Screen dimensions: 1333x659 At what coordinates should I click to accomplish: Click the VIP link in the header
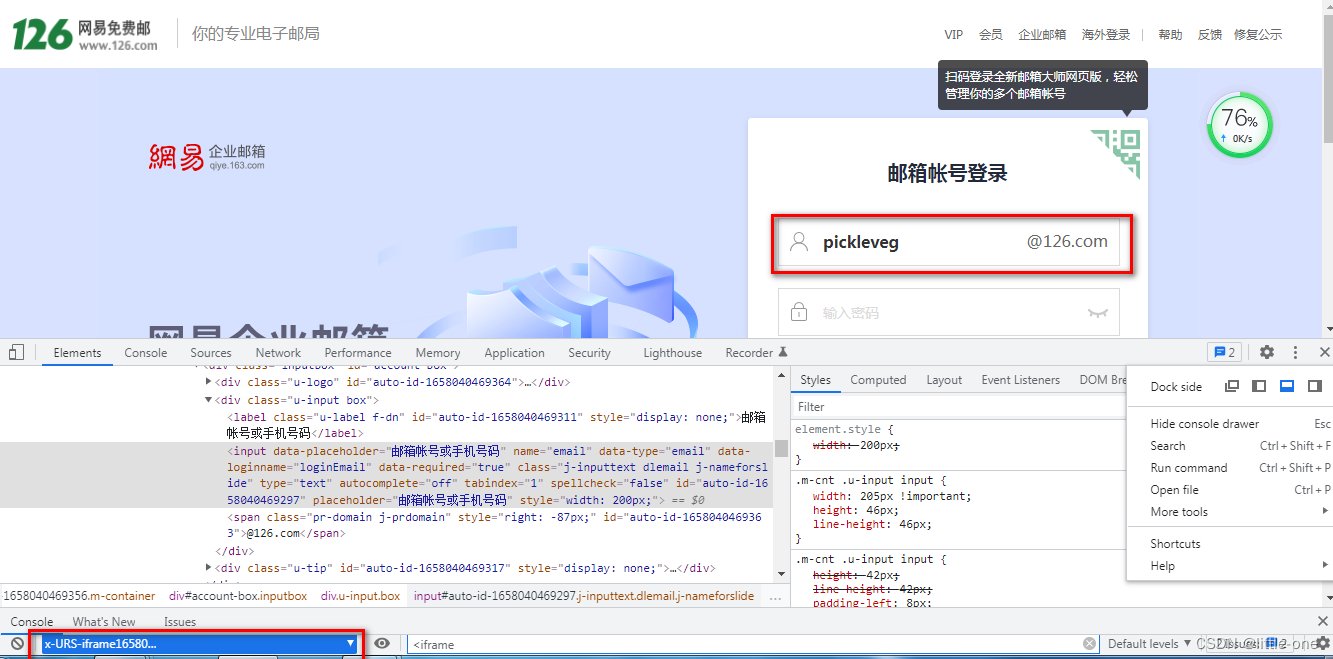[x=953, y=35]
